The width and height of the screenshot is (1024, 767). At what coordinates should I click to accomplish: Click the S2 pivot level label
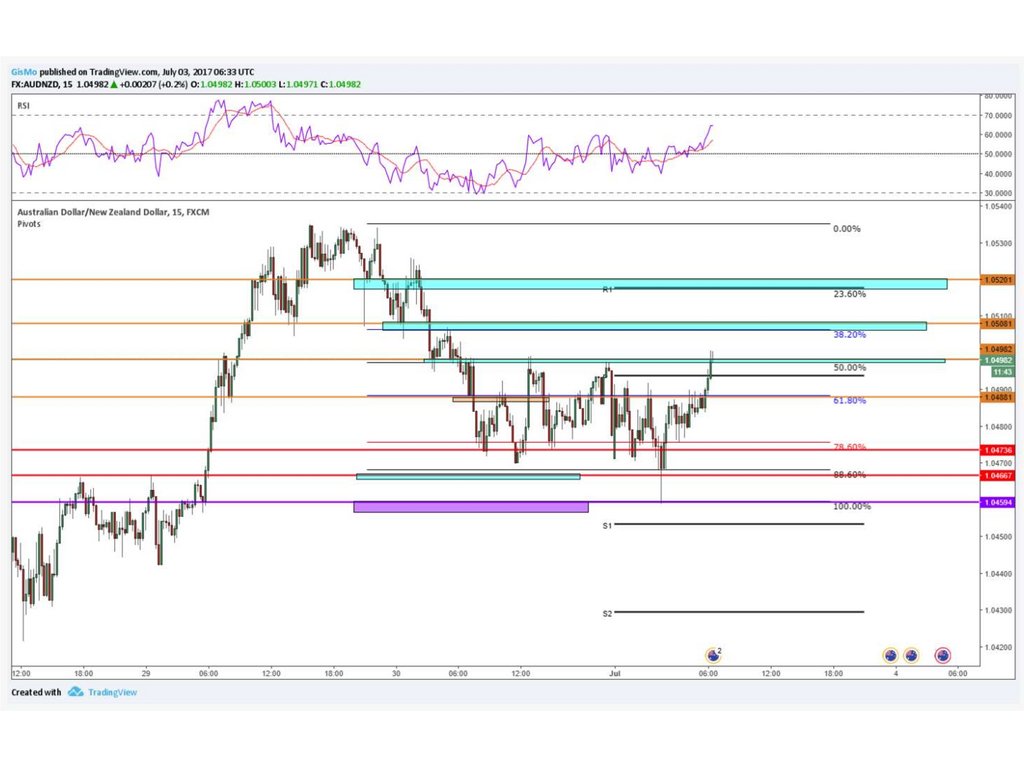pos(607,613)
